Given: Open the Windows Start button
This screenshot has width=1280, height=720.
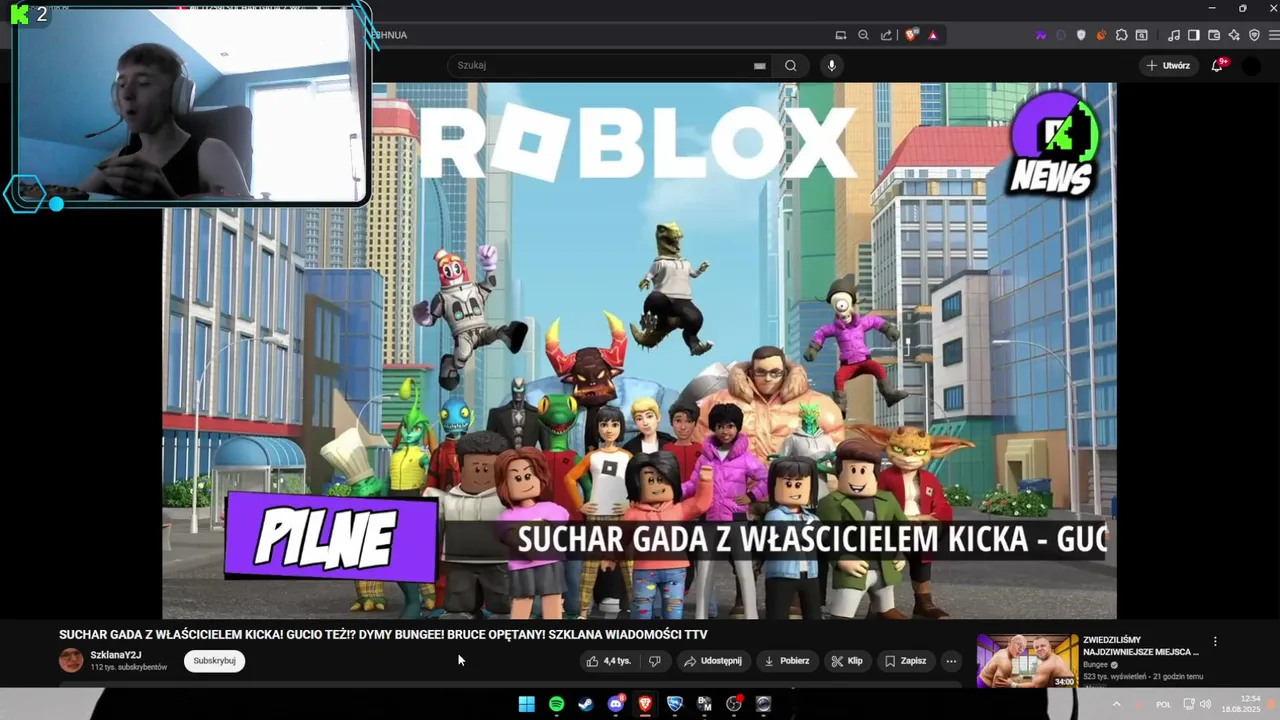Looking at the screenshot, I should tap(527, 704).
